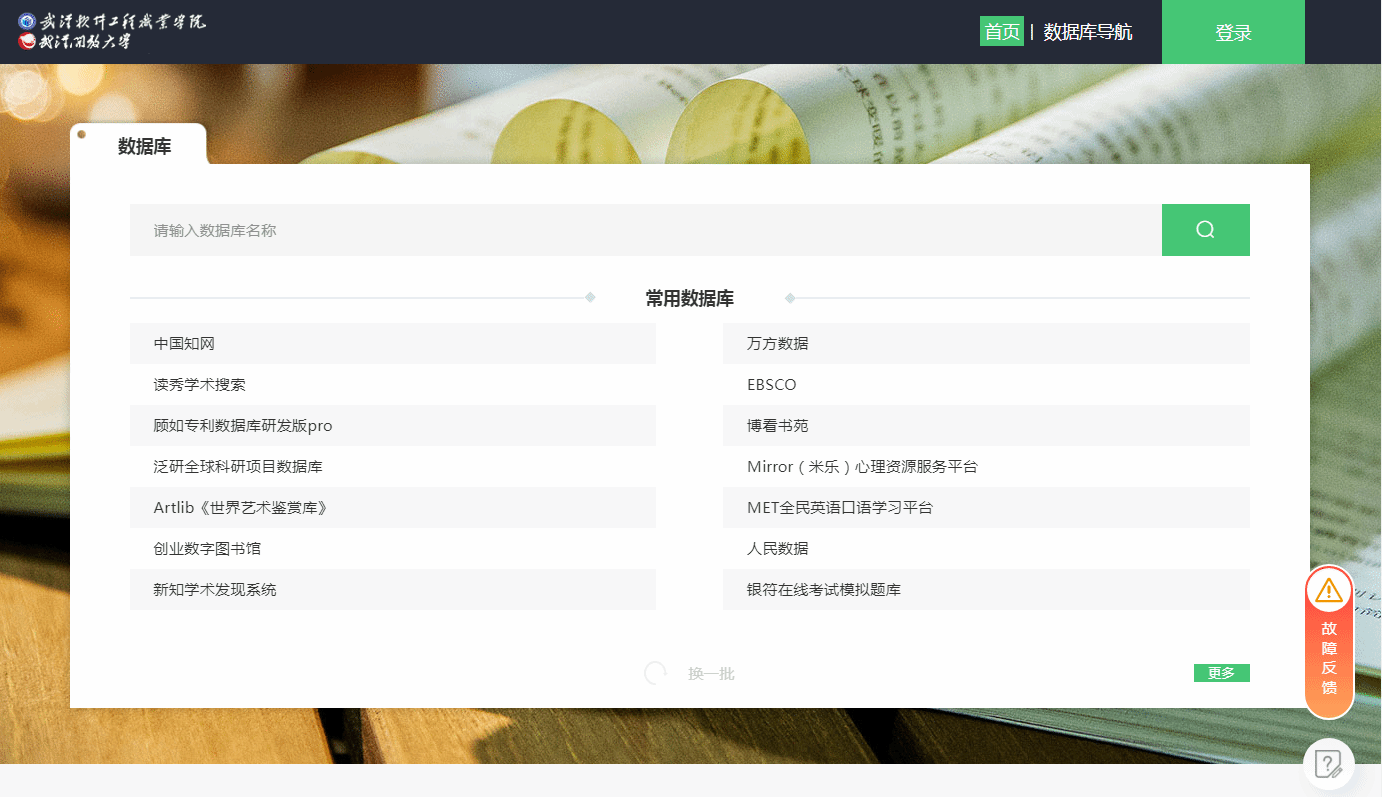Open 银符在线考试模拟题库
The image size is (1382, 797).
coord(824,590)
